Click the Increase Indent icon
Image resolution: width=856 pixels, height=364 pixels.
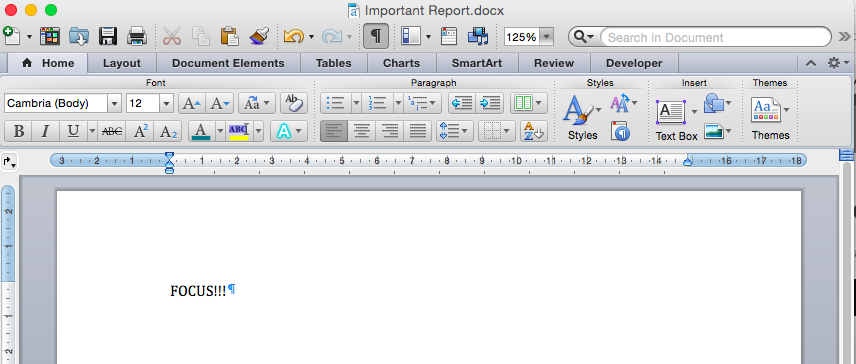pyautogui.click(x=490, y=103)
